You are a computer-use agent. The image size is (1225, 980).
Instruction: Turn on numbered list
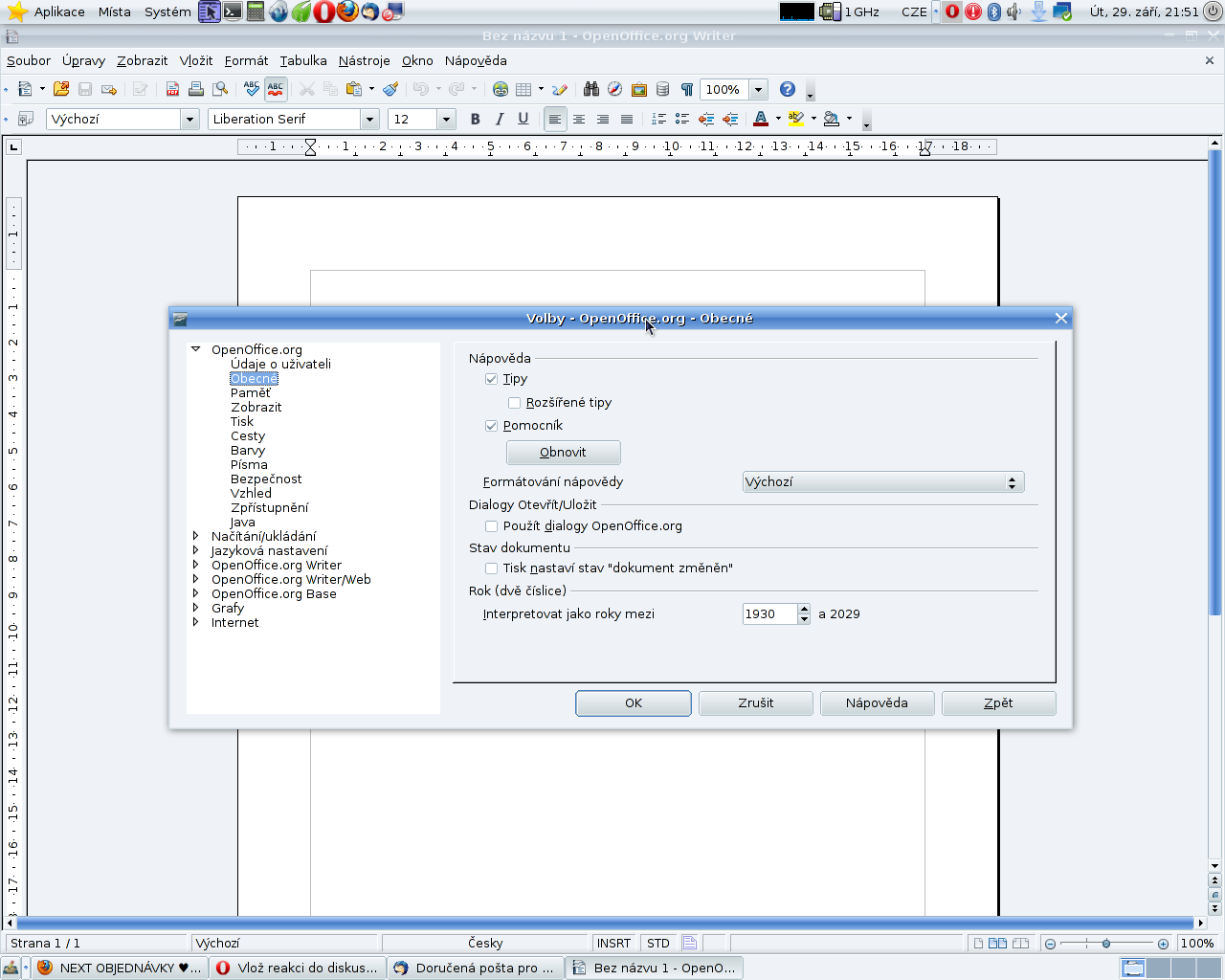658,119
